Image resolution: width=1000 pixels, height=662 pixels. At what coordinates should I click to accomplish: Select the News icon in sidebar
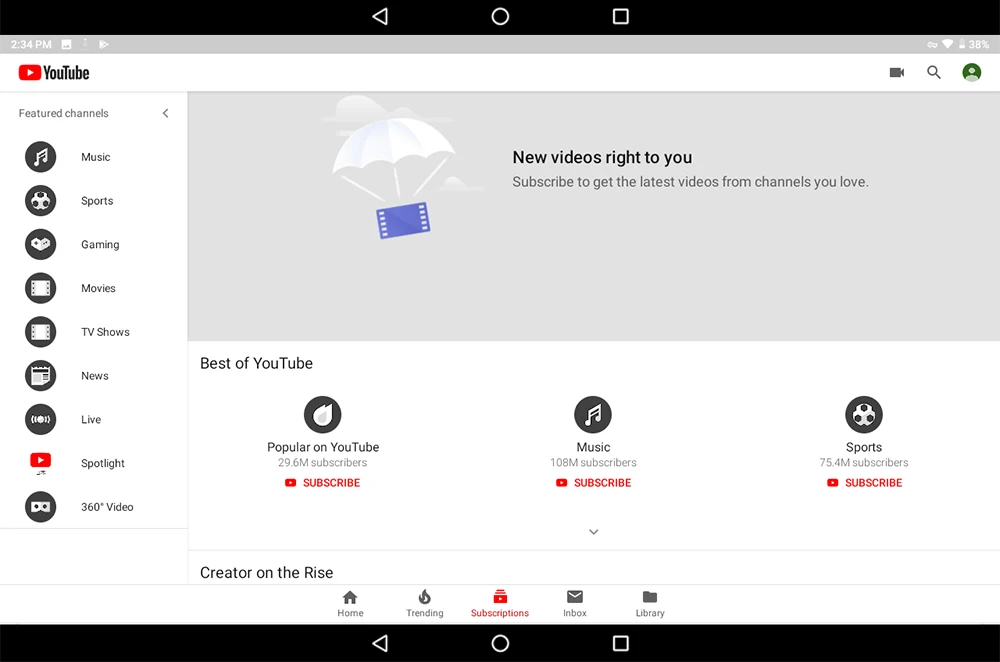tap(40, 376)
